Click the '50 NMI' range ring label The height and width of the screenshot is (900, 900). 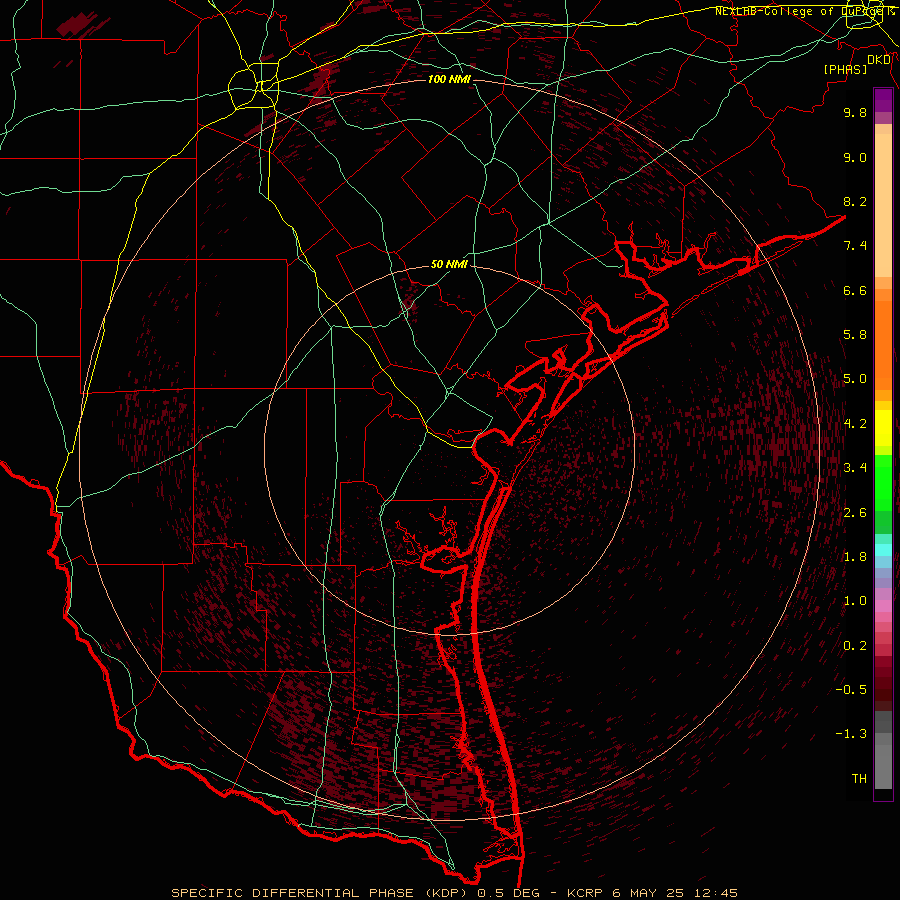[449, 265]
